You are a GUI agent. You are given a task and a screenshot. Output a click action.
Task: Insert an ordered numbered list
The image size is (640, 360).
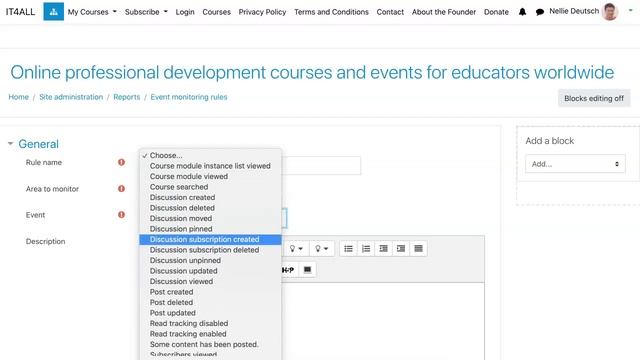[366, 249]
